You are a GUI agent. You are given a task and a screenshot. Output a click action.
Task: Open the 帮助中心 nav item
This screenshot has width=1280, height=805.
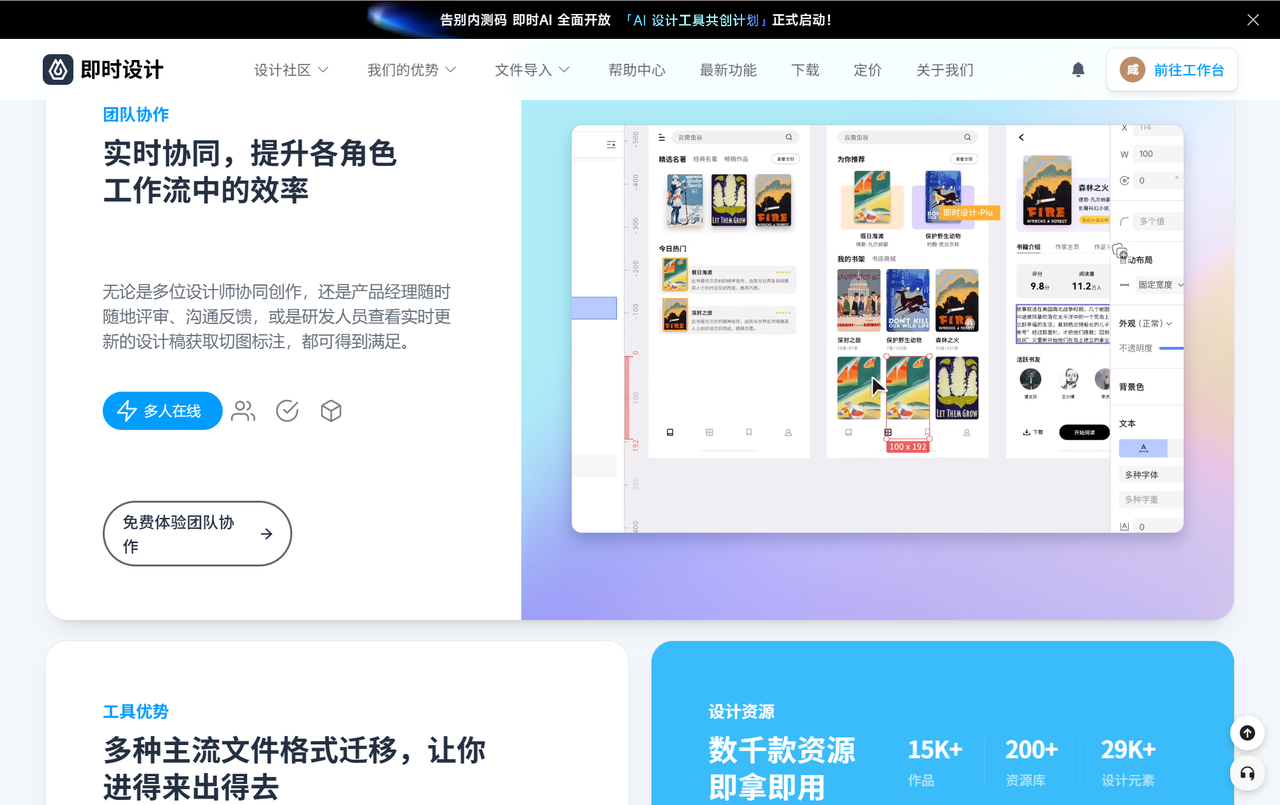(x=637, y=70)
